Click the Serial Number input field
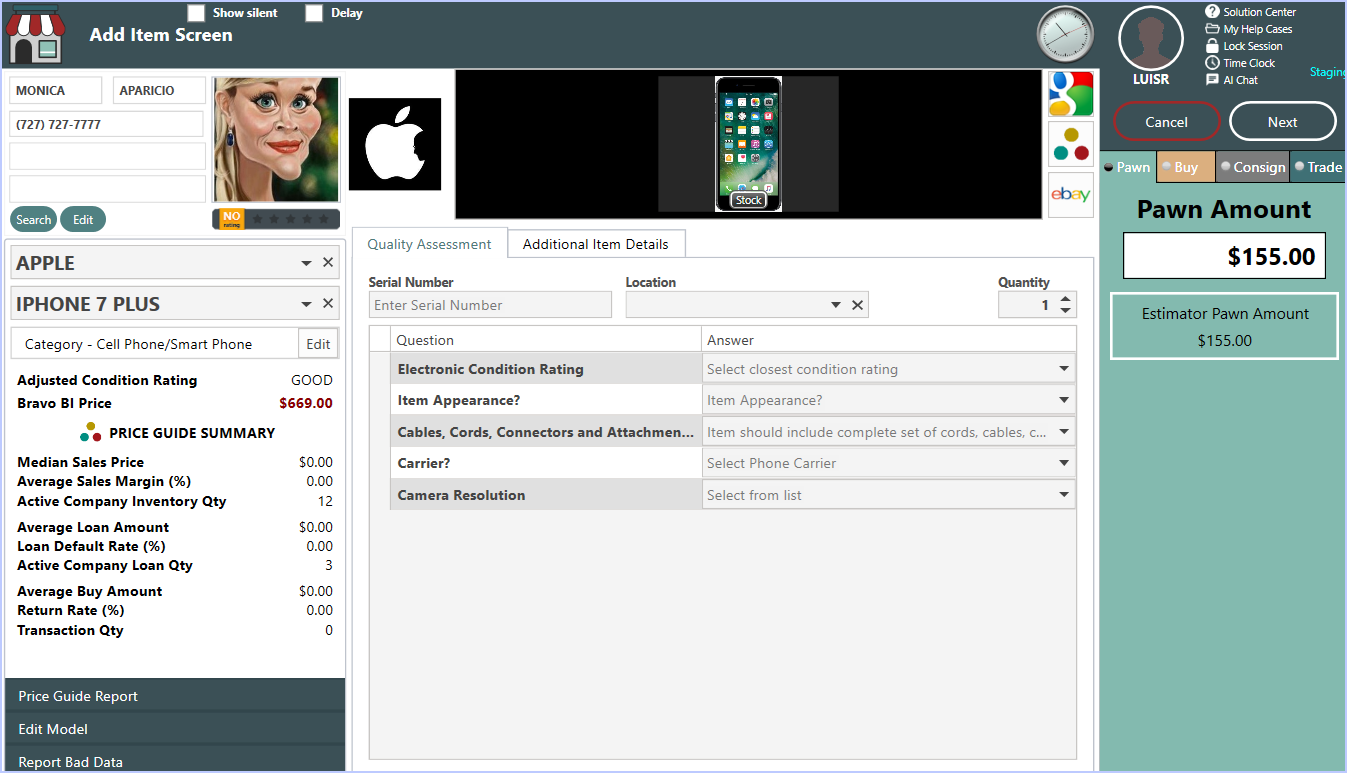1347x773 pixels. [490, 305]
